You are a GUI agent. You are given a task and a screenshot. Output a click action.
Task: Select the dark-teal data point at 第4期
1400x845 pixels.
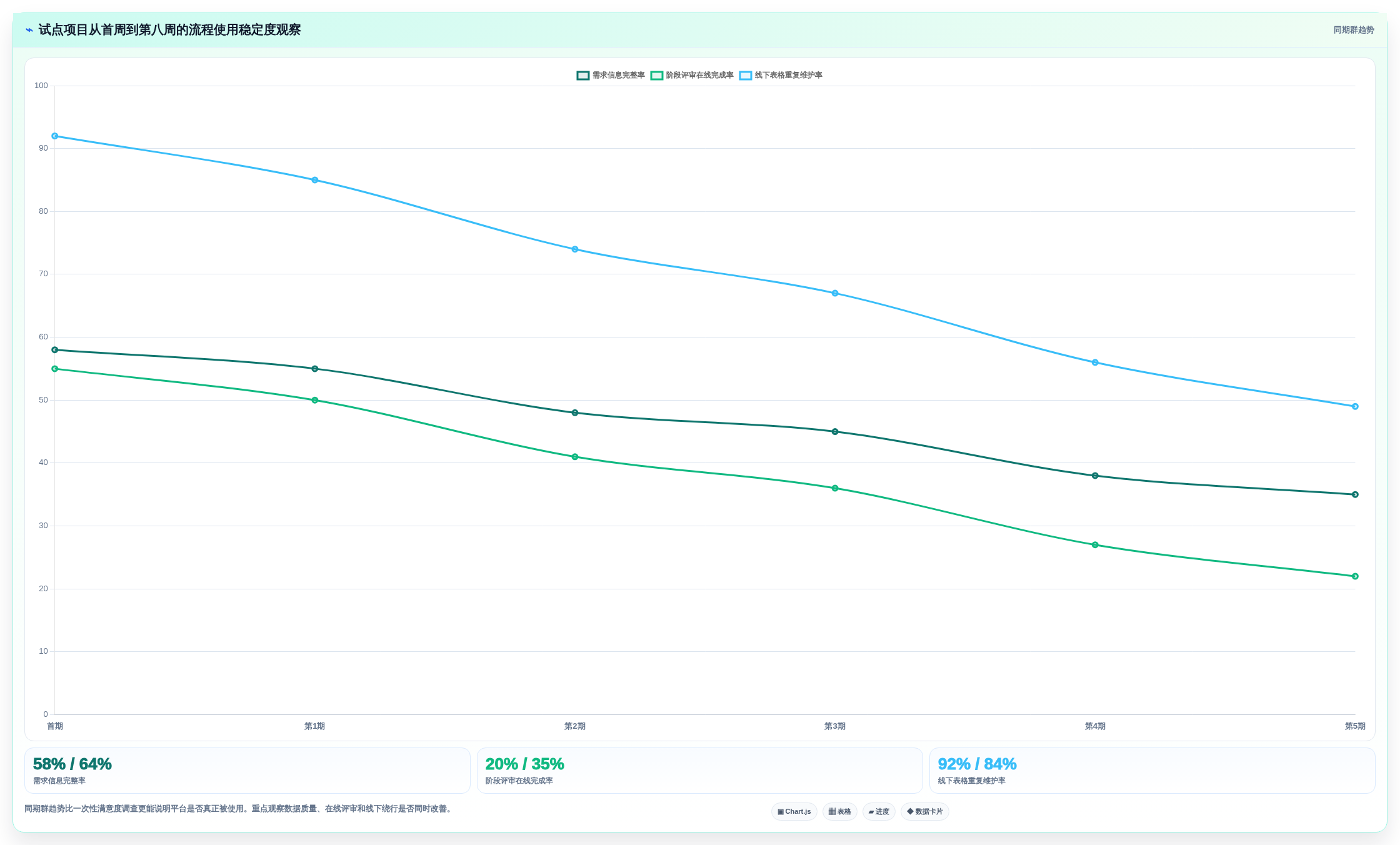pyautogui.click(x=1095, y=476)
